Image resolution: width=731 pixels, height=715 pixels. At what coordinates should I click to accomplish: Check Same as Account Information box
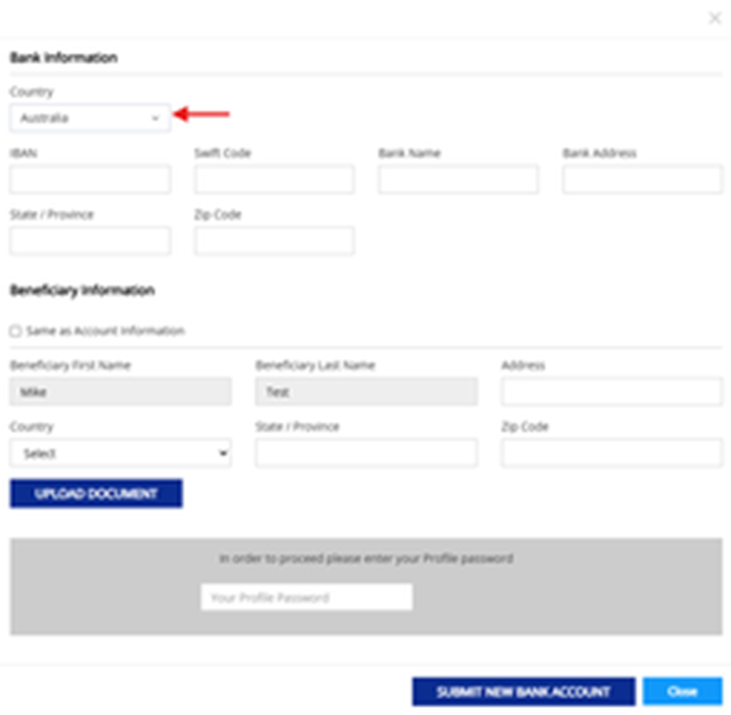(15, 331)
